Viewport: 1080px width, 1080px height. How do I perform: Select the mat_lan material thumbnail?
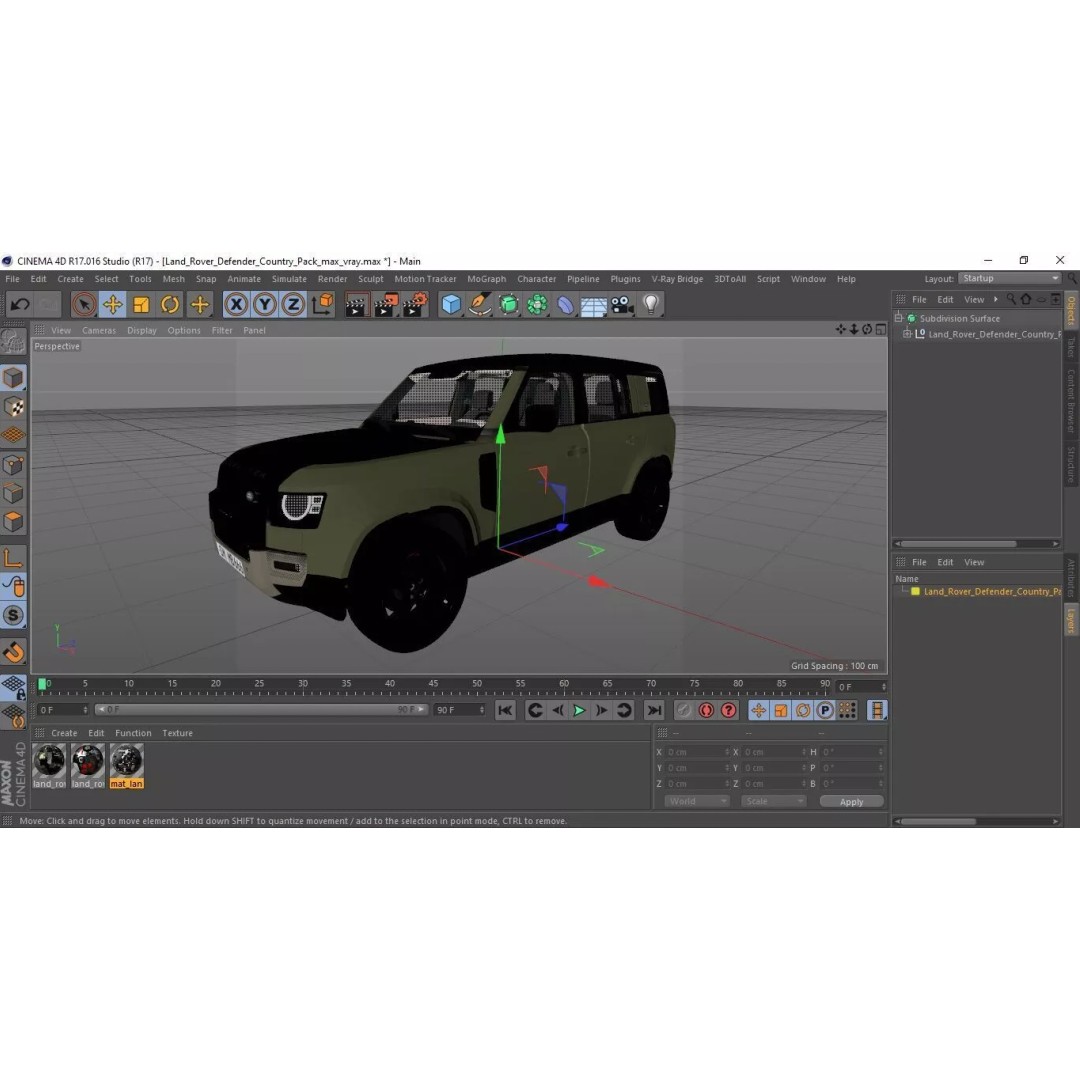127,766
